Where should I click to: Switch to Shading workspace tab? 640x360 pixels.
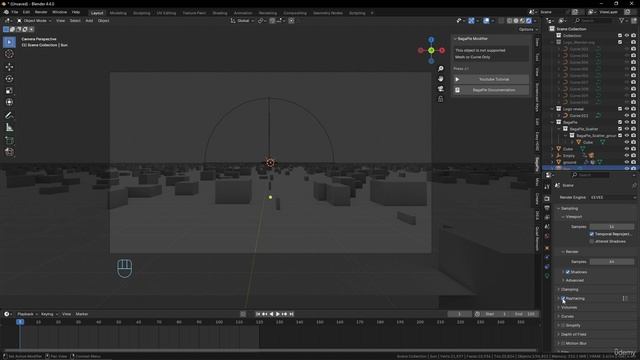tap(220, 13)
